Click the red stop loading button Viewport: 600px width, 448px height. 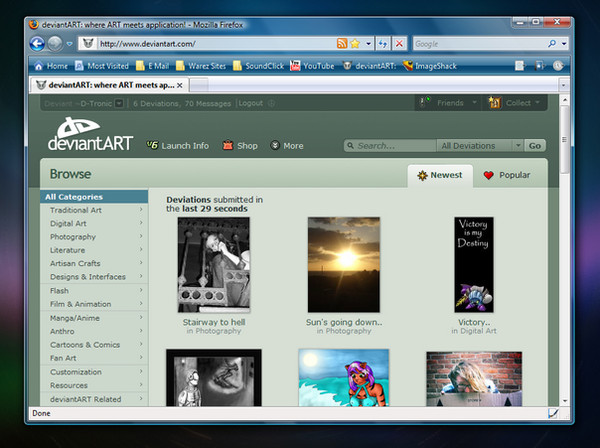pyautogui.click(x=399, y=44)
